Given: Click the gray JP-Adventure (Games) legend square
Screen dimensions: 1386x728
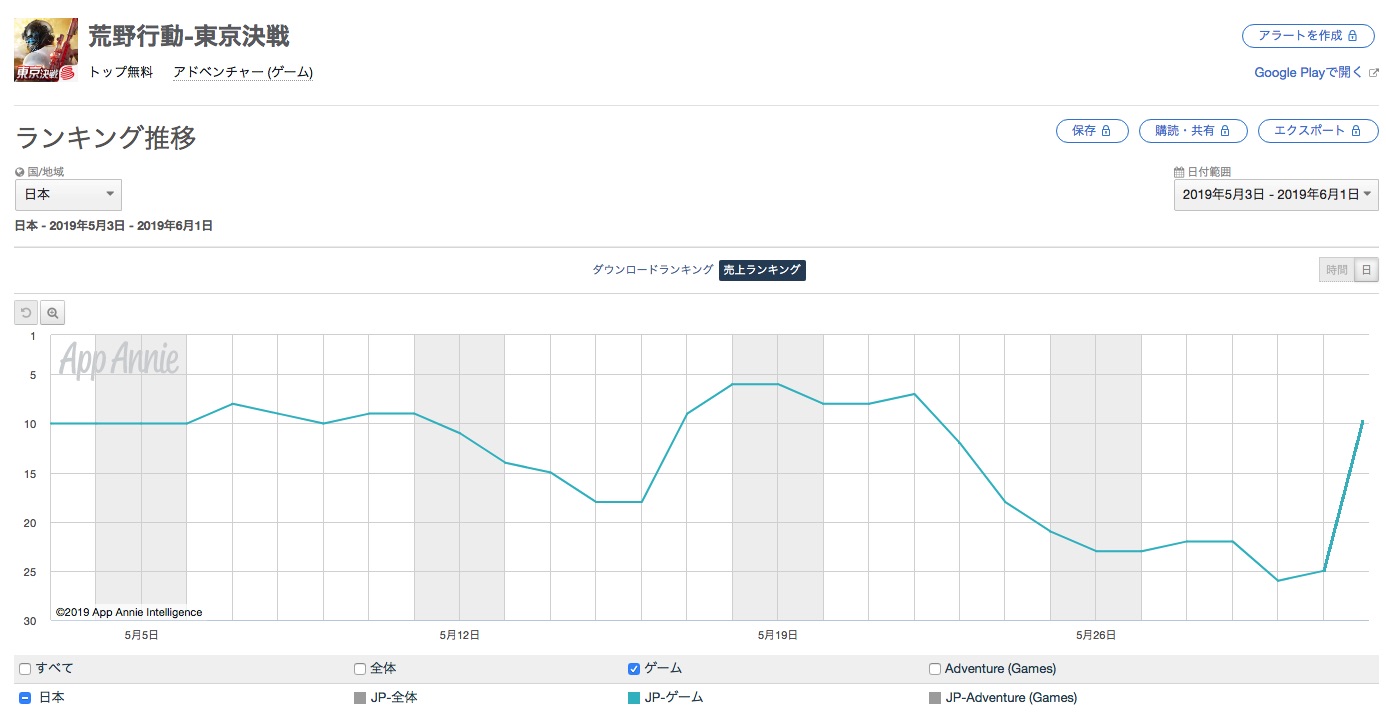Looking at the screenshot, I should click(x=935, y=697).
